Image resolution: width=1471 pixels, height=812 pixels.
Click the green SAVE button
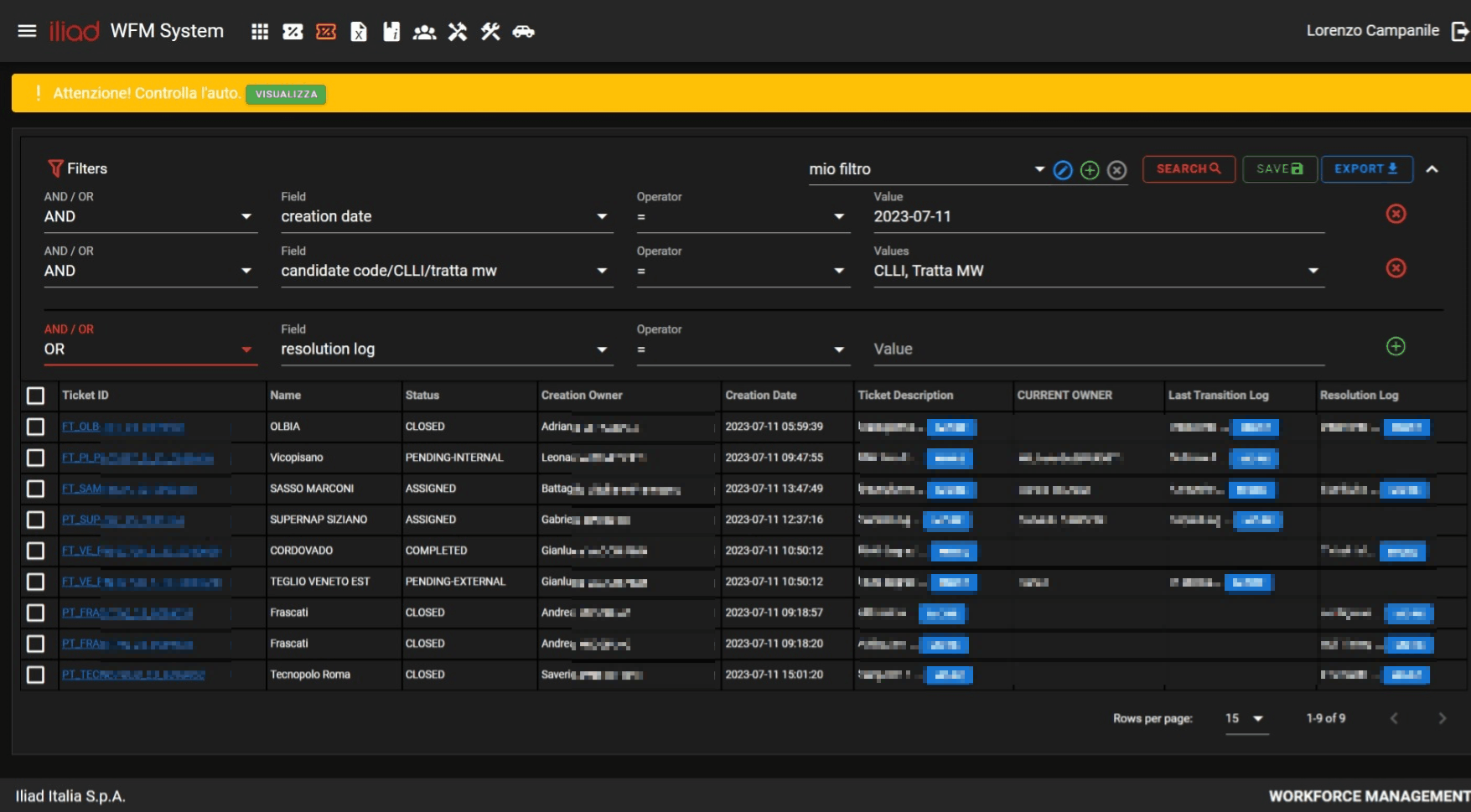pyautogui.click(x=1280, y=168)
